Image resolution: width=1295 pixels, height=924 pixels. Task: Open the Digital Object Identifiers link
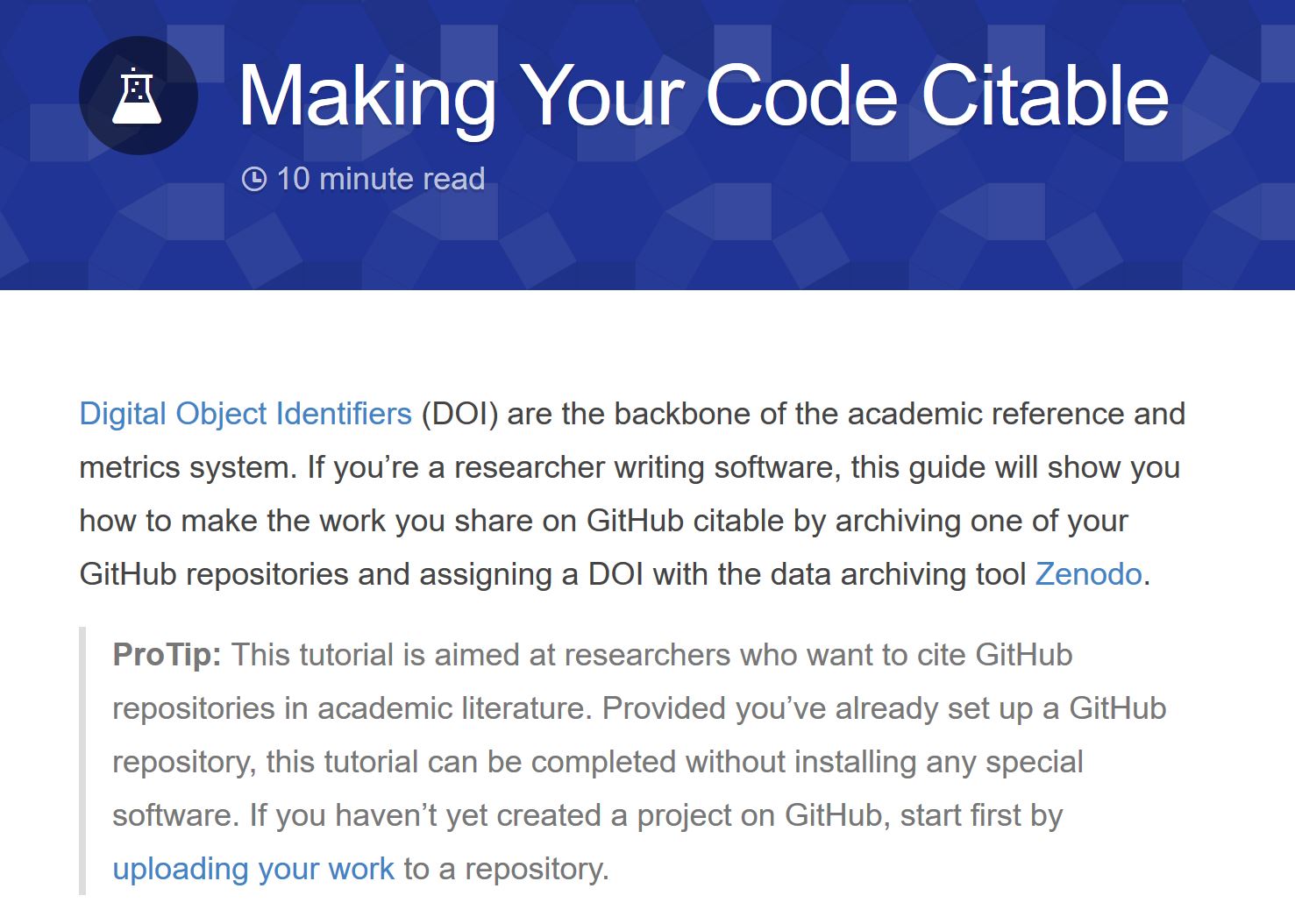pyautogui.click(x=245, y=414)
